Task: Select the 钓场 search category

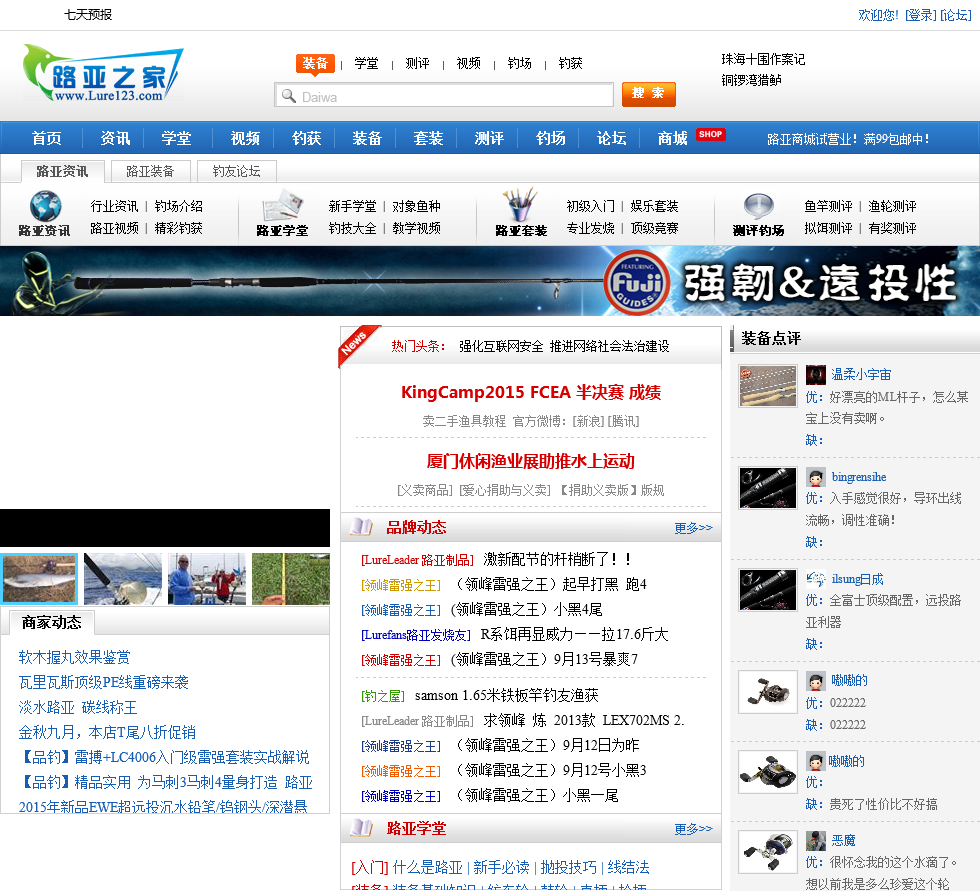Action: point(519,63)
